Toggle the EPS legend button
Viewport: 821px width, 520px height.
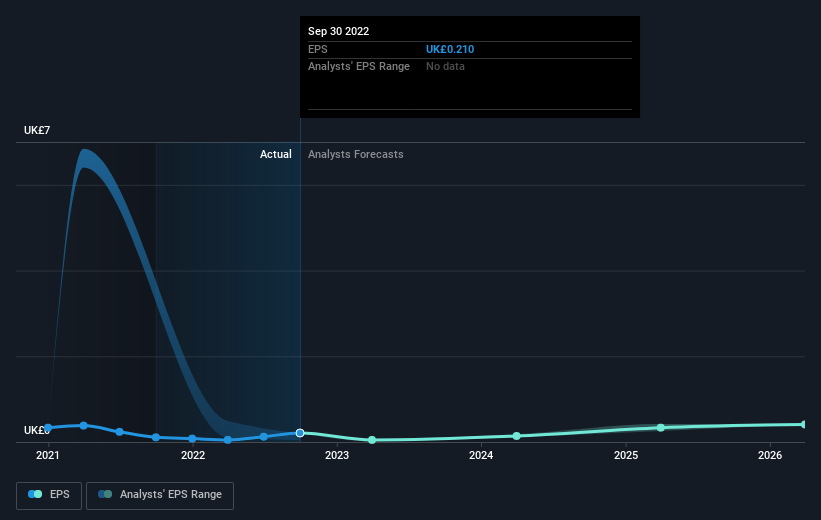click(49, 495)
